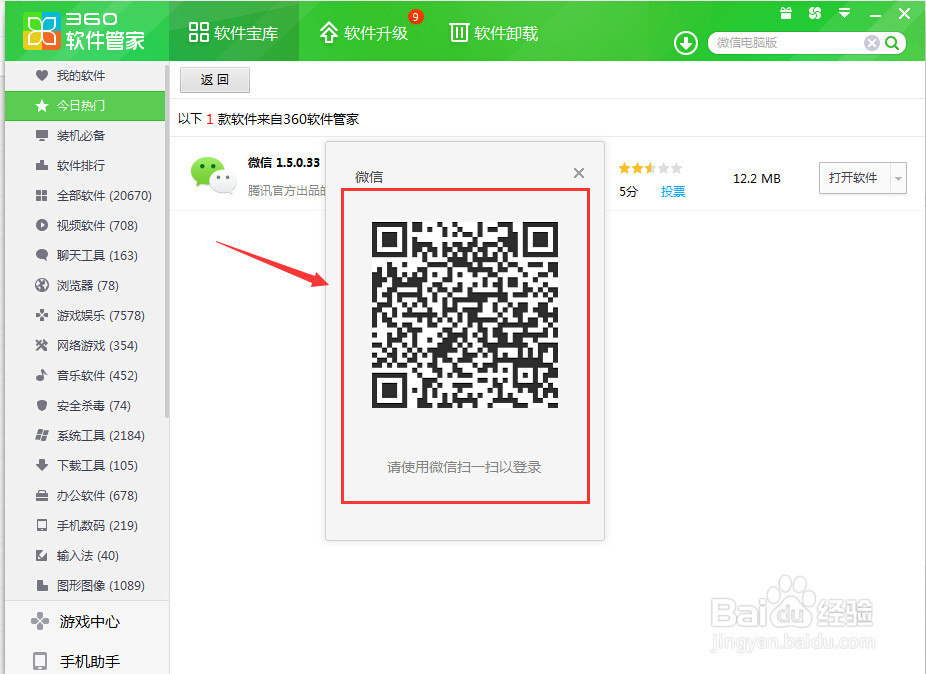Switch to the 软件宝库 tab
The image size is (926, 674).
(234, 32)
